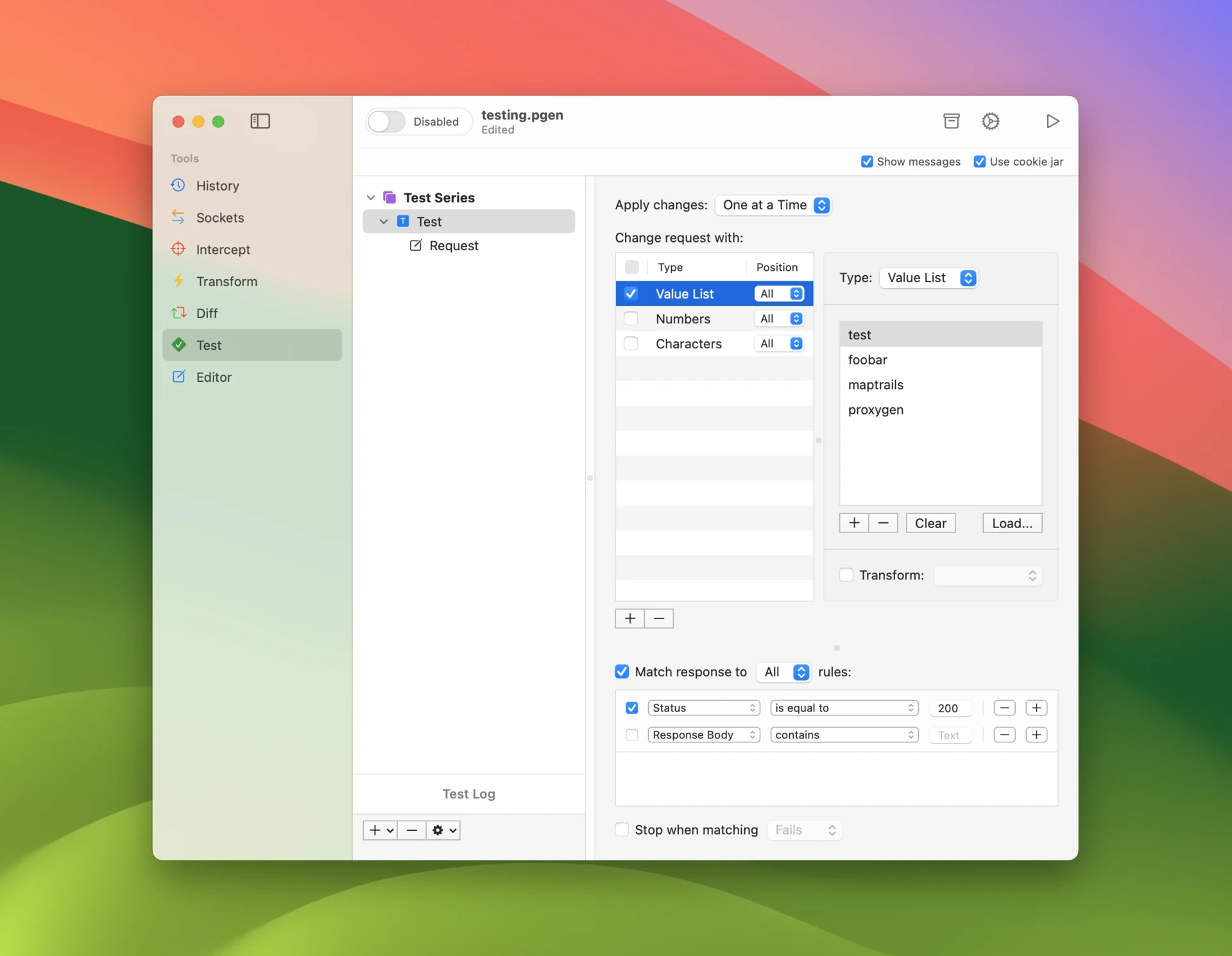This screenshot has height=956, width=1232.
Task: Open the Editor tool in sidebar
Action: tap(213, 377)
